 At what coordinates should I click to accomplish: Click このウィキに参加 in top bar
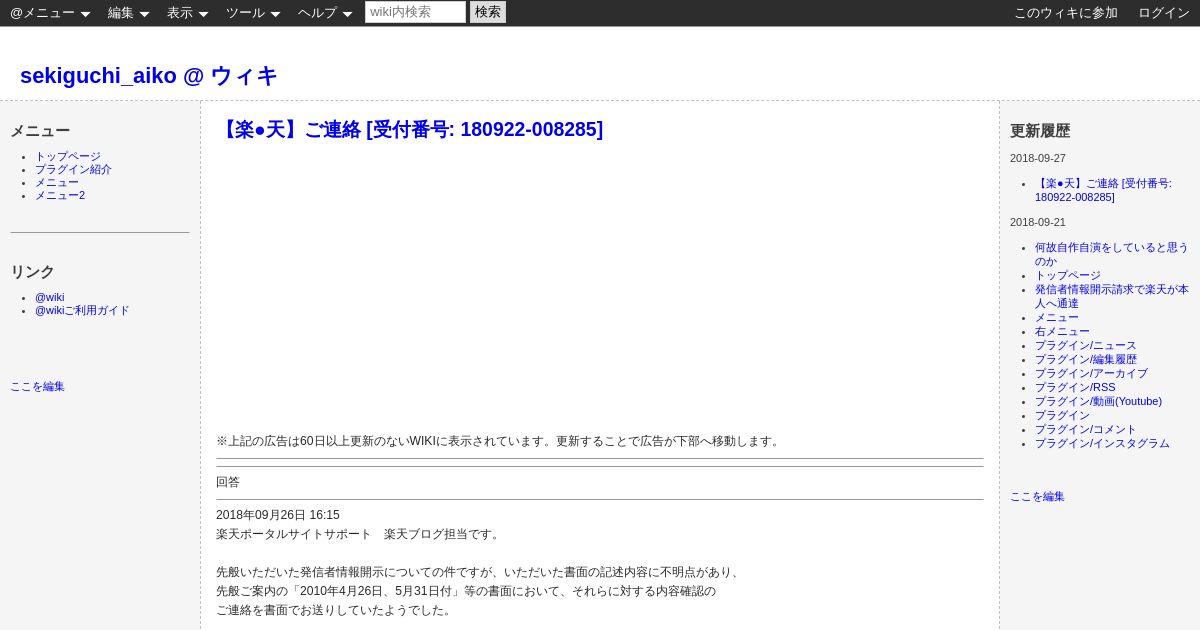(x=1066, y=13)
